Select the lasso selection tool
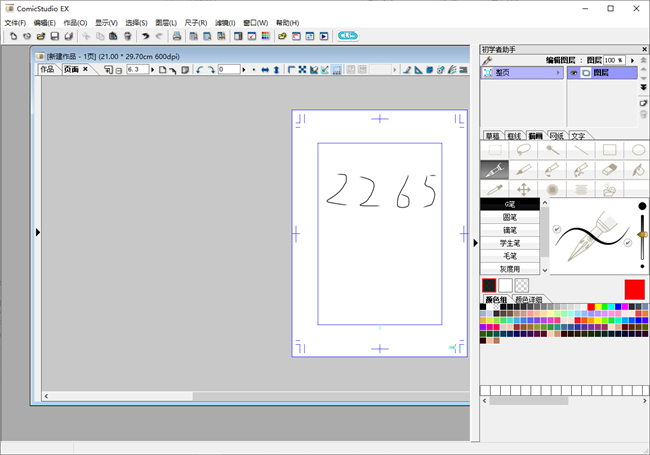 (523, 151)
